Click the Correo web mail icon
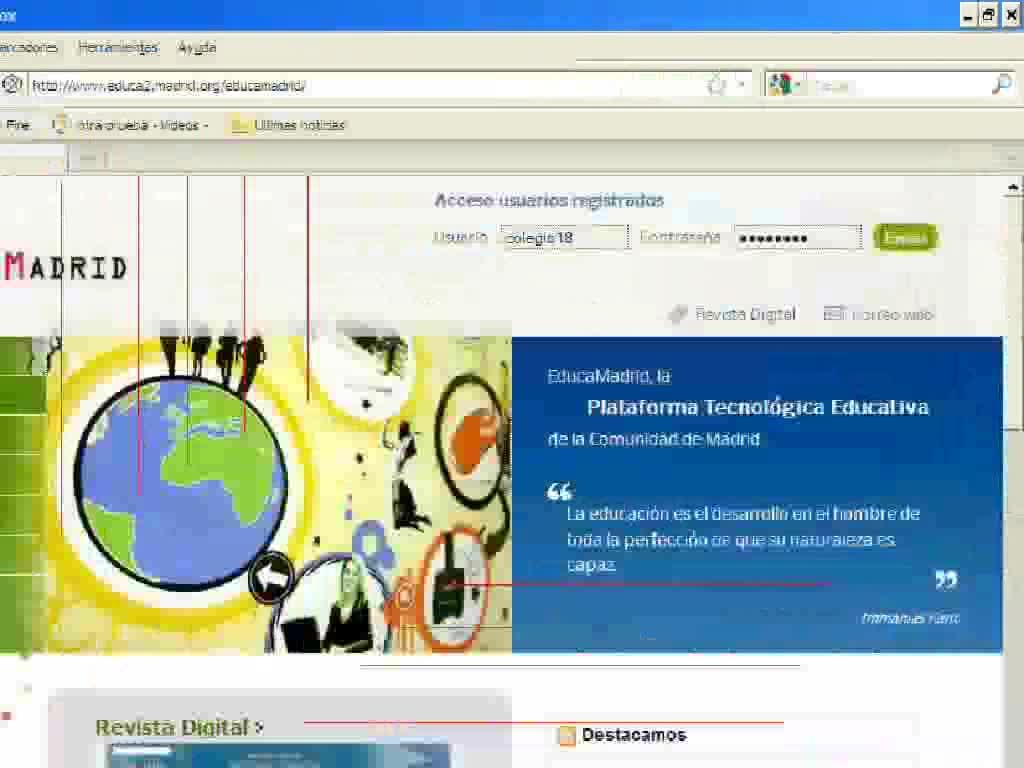 click(835, 313)
